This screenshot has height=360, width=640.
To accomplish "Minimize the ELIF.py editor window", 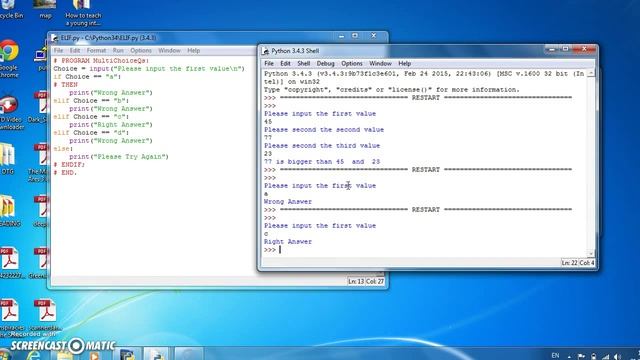I will 342,36.
